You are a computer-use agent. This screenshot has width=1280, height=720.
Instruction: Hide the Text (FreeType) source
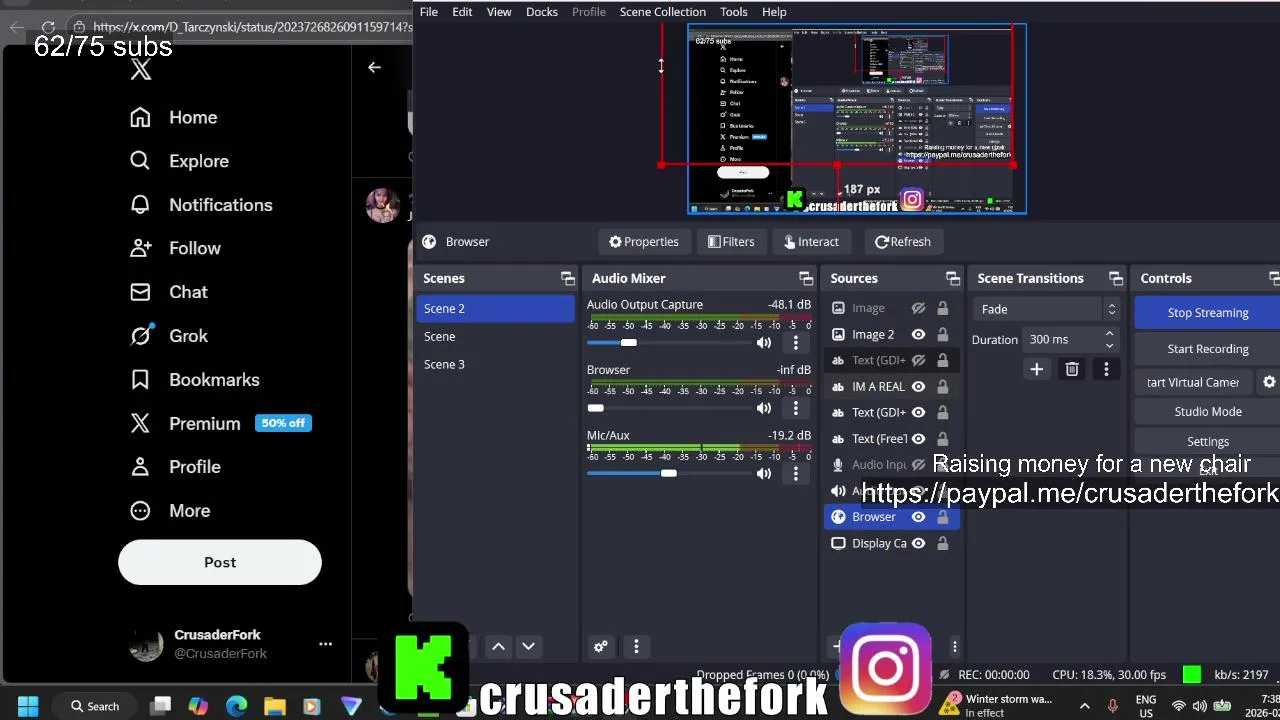tap(918, 439)
